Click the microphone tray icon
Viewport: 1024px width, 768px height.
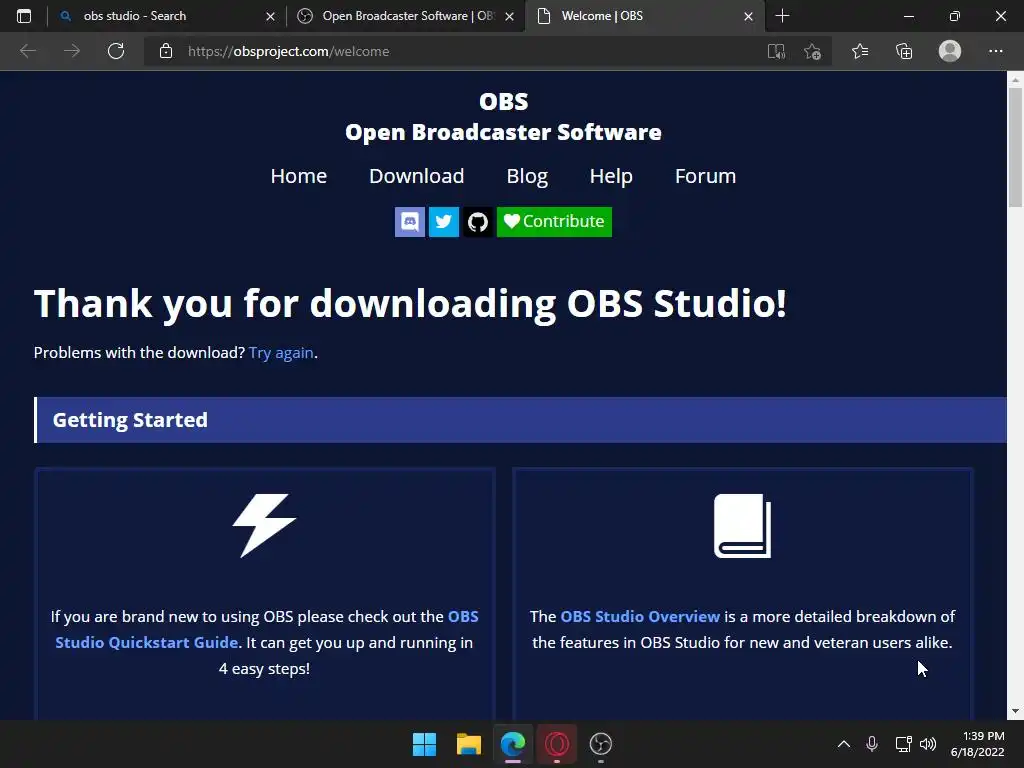click(871, 744)
